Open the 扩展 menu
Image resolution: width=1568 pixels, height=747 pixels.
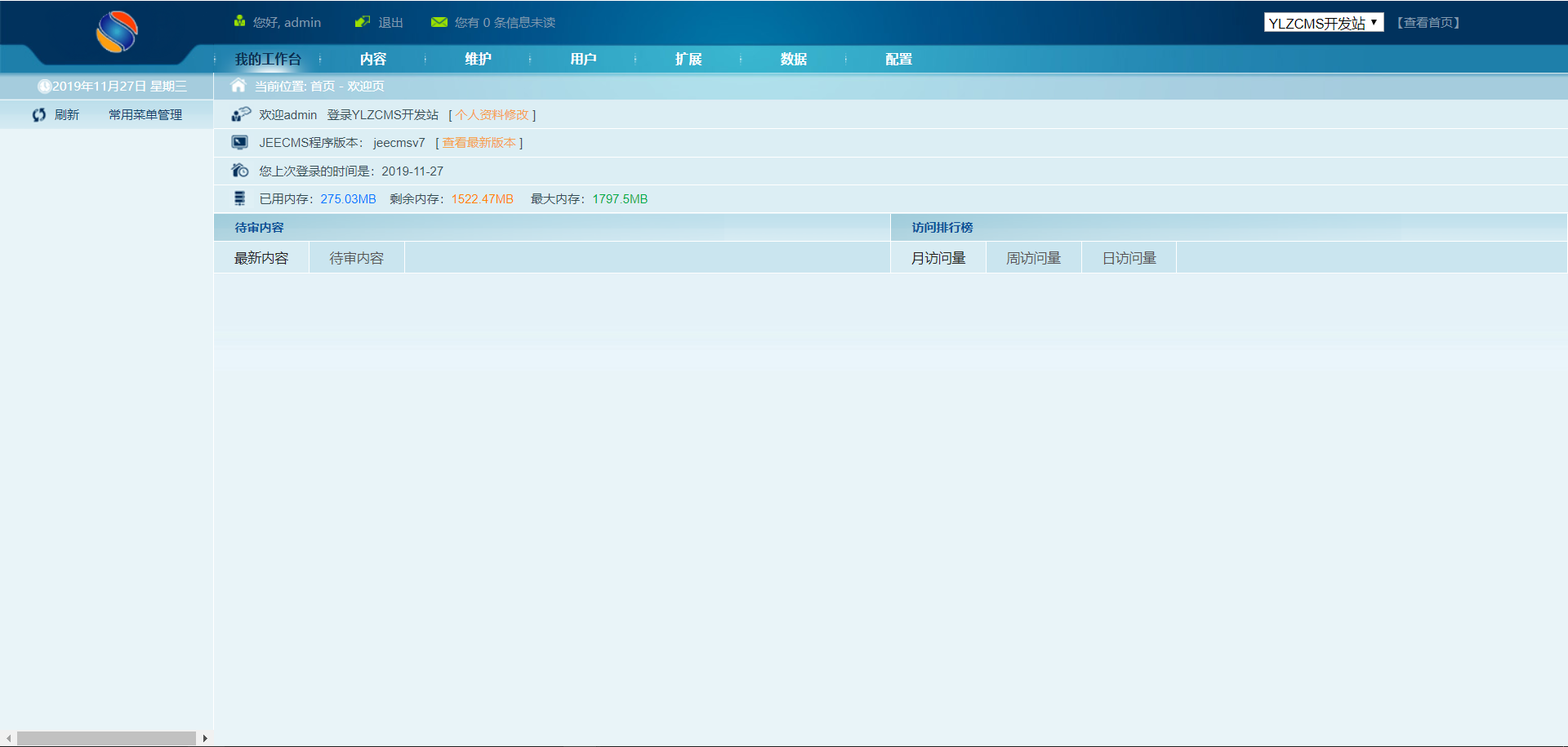pyautogui.click(x=688, y=59)
